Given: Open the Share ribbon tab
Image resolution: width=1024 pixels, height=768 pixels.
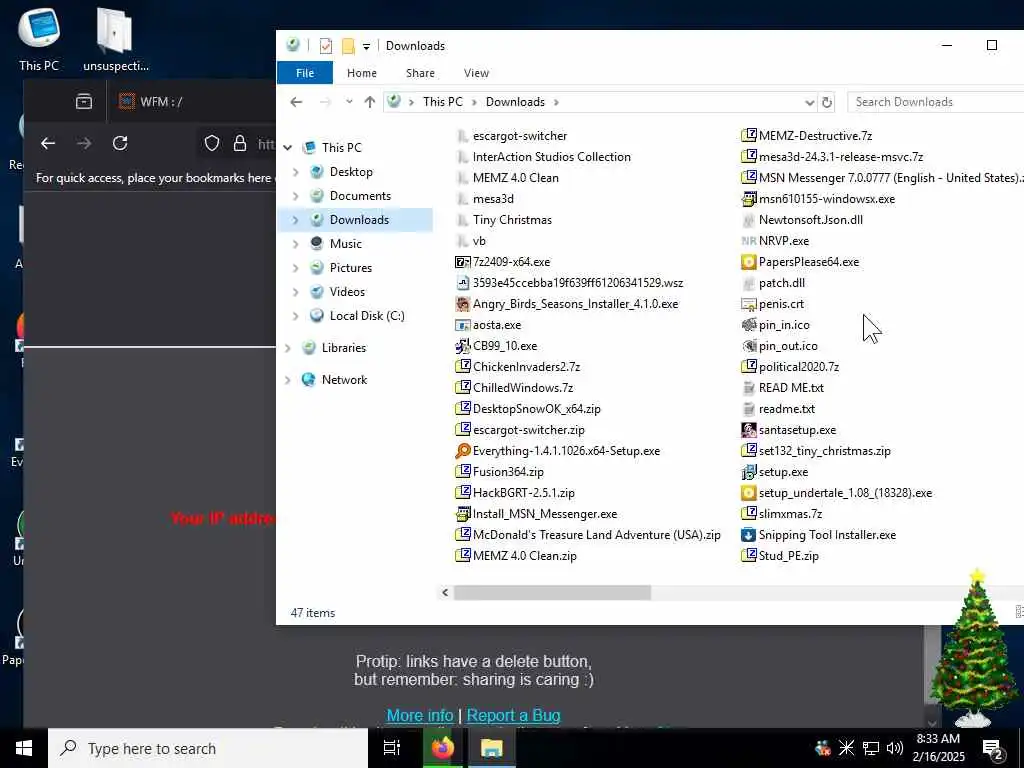Looking at the screenshot, I should pyautogui.click(x=420, y=73).
